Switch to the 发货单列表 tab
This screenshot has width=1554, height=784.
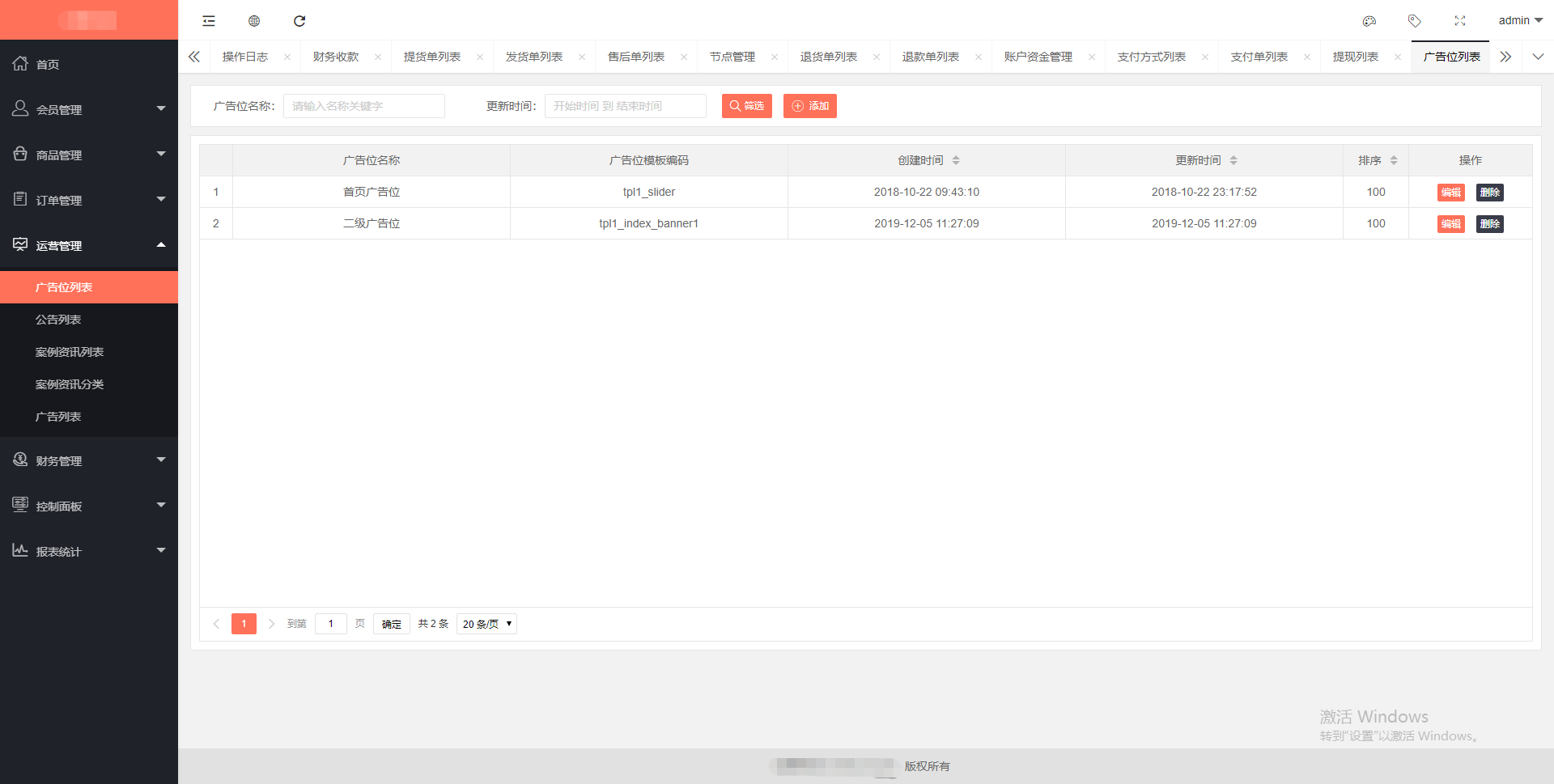(534, 57)
